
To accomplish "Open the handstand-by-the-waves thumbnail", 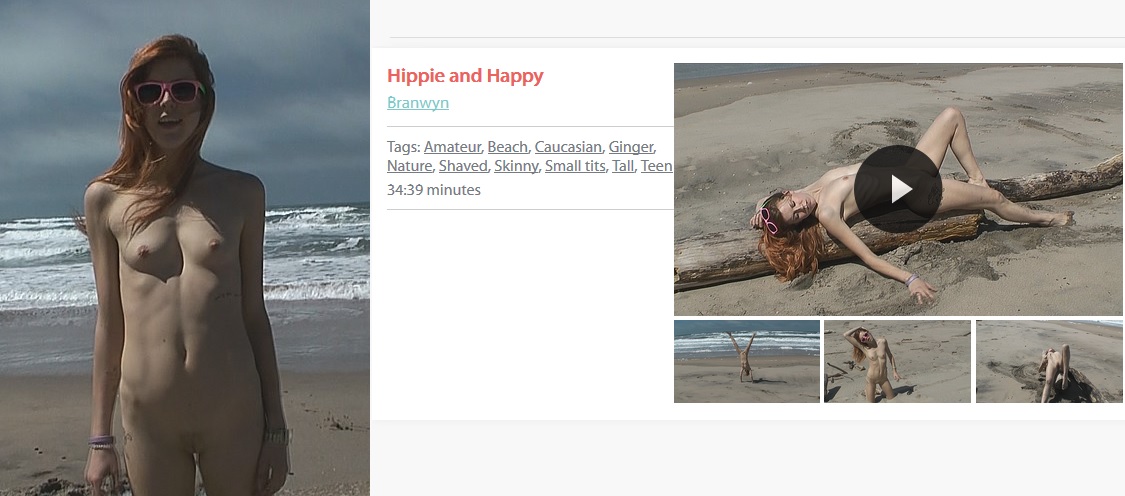I will click(x=747, y=361).
